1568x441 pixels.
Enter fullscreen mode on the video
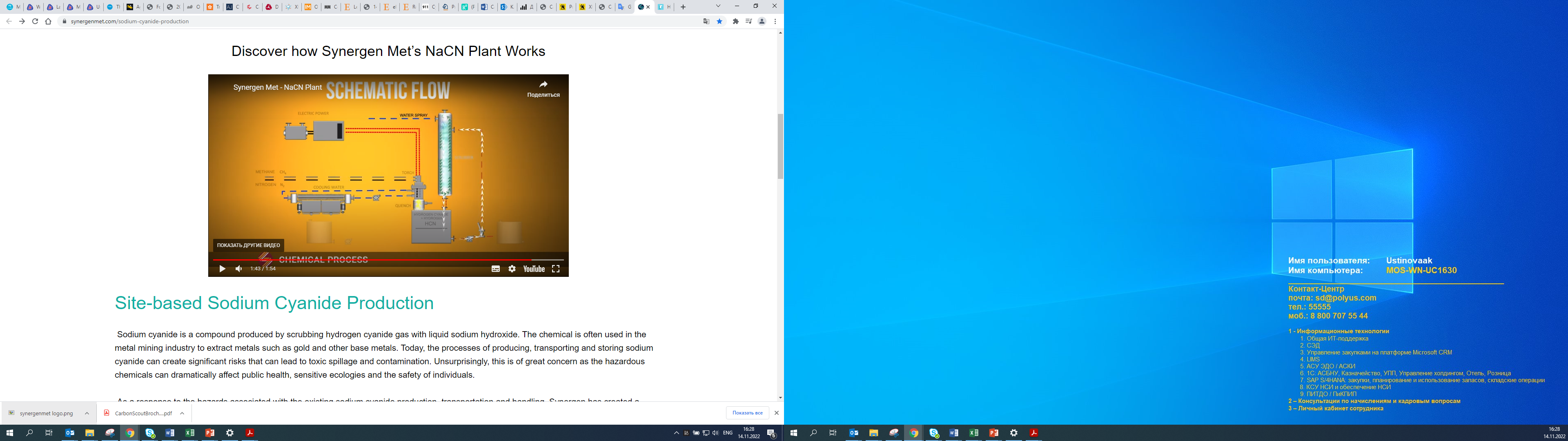tap(556, 269)
